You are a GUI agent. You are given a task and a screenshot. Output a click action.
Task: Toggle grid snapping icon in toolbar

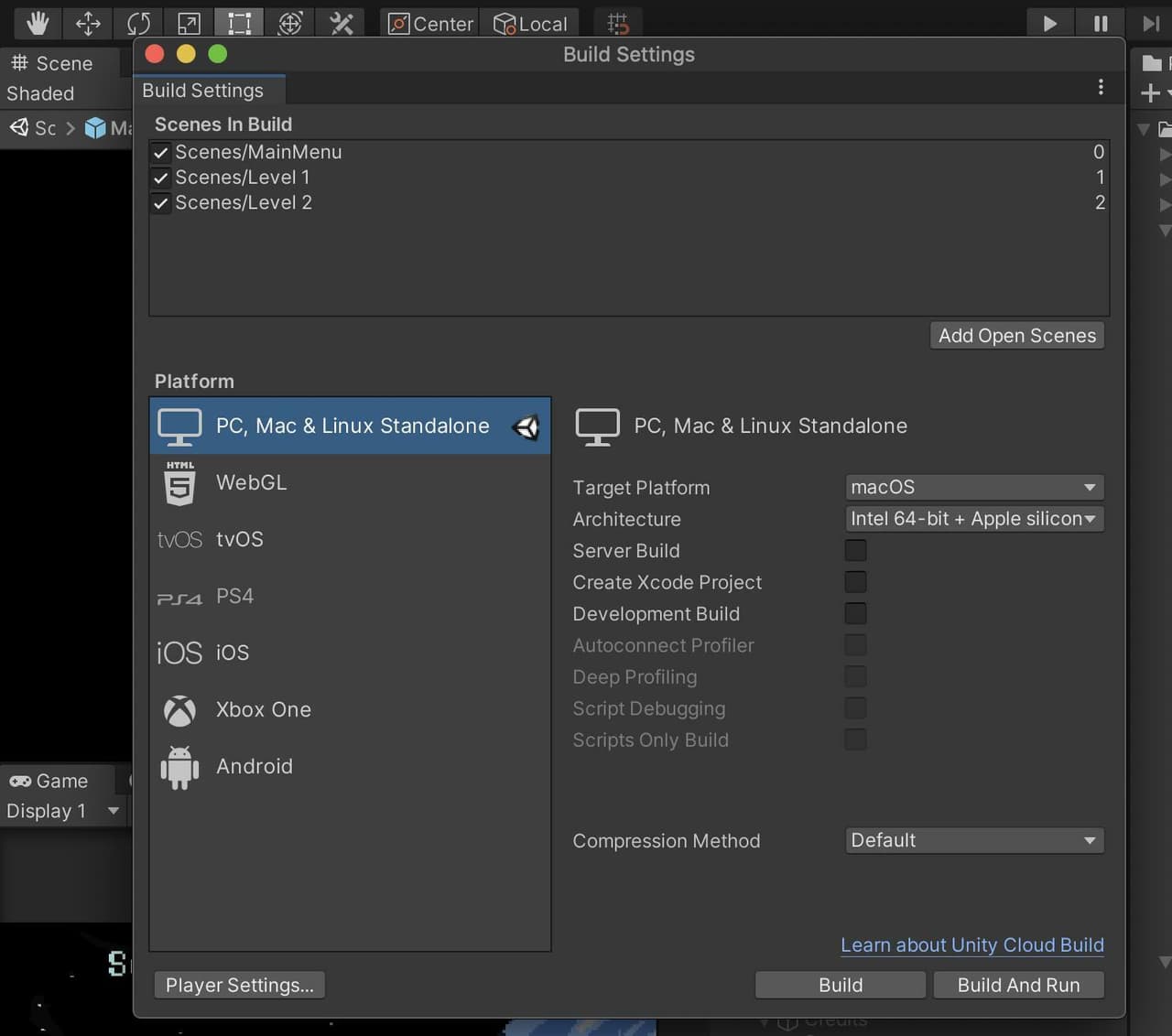pos(618,23)
